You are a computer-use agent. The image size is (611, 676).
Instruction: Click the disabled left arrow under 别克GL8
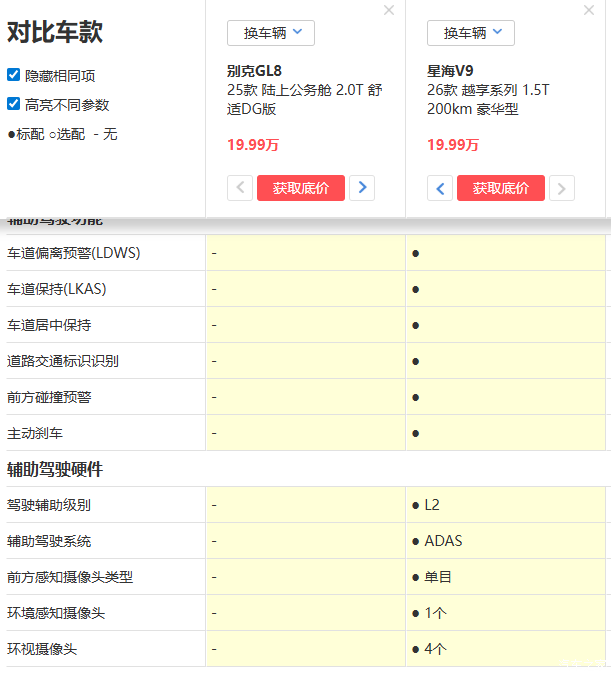click(x=240, y=188)
